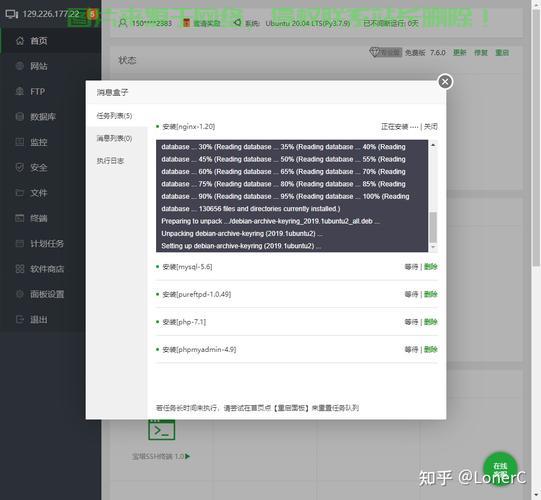Click the 安装[nginx-1.20] task title

pos(189,127)
